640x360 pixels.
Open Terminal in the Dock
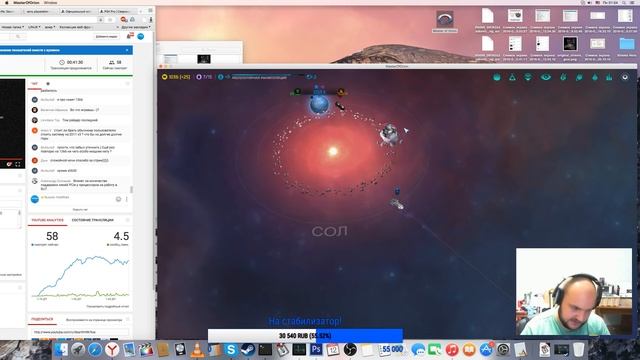pyautogui.click(x=265, y=350)
